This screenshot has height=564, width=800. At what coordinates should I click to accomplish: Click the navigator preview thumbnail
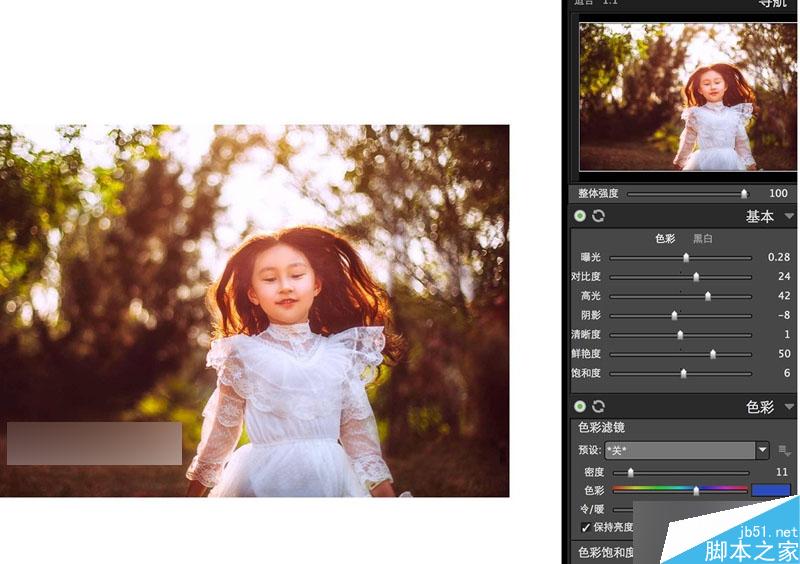click(687, 96)
